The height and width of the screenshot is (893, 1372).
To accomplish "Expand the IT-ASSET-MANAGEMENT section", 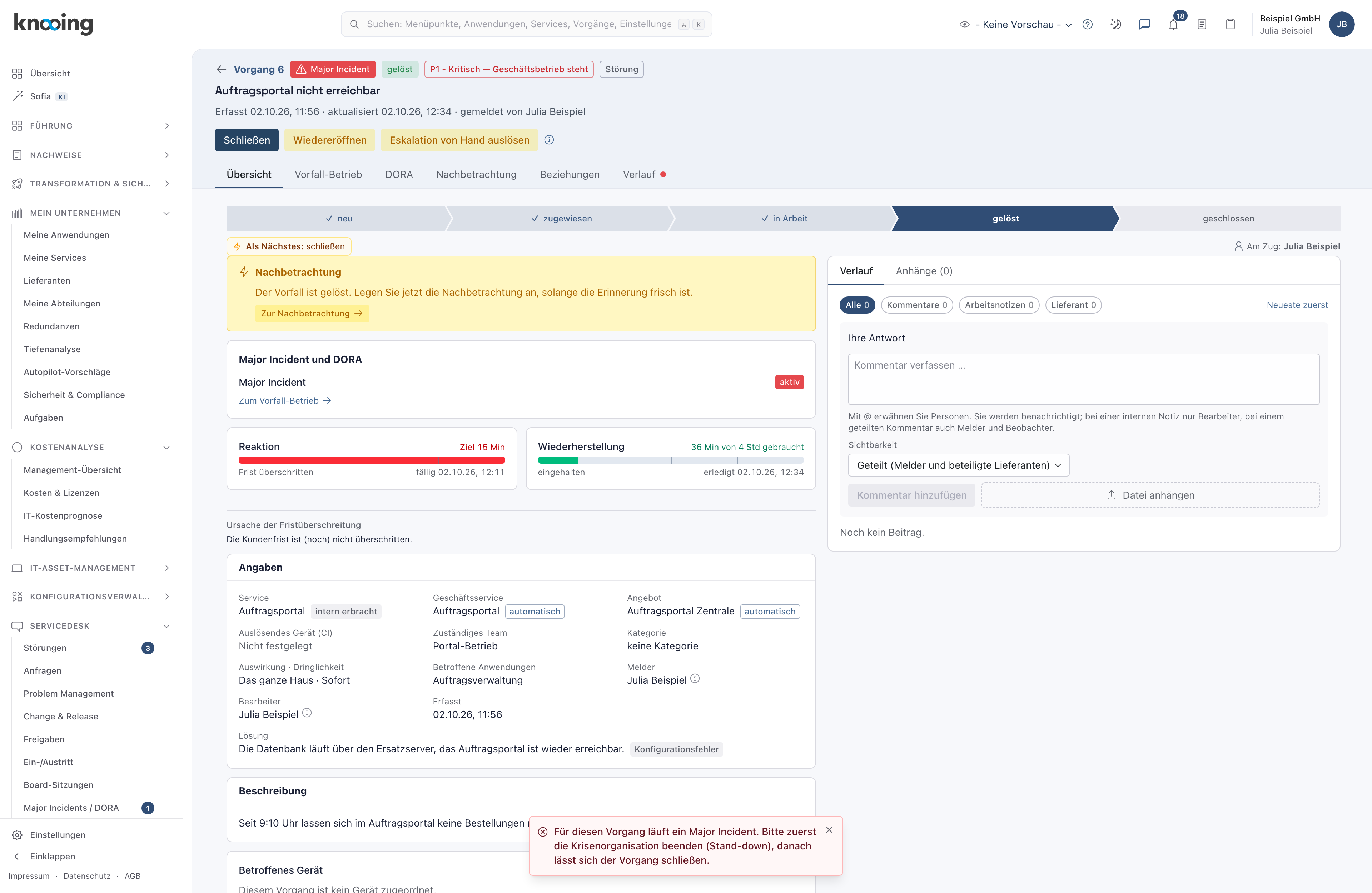I will tap(91, 568).
